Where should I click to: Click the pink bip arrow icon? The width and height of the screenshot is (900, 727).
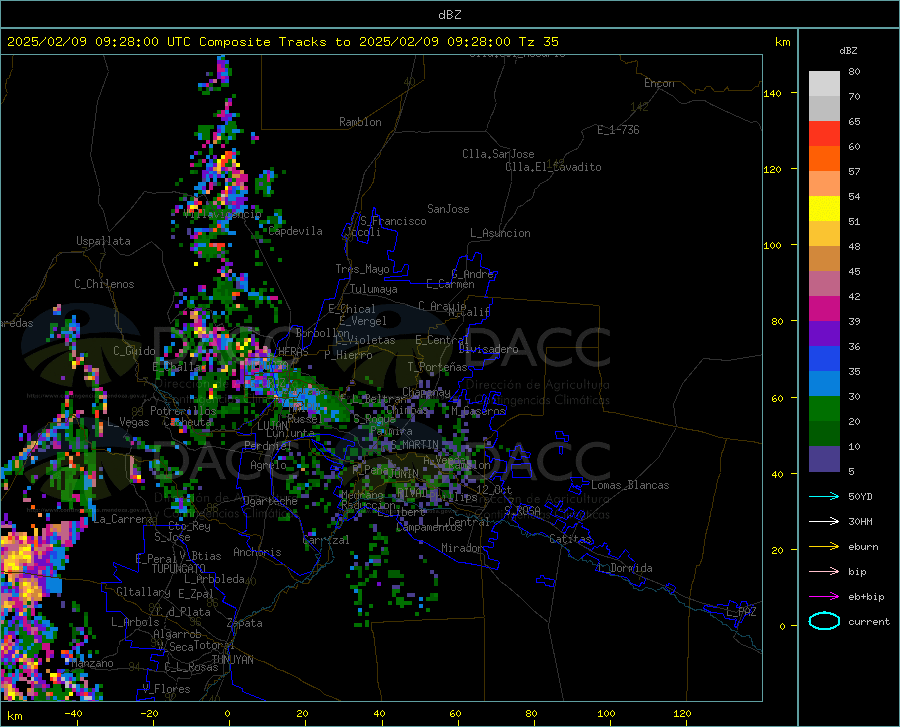tap(824, 572)
